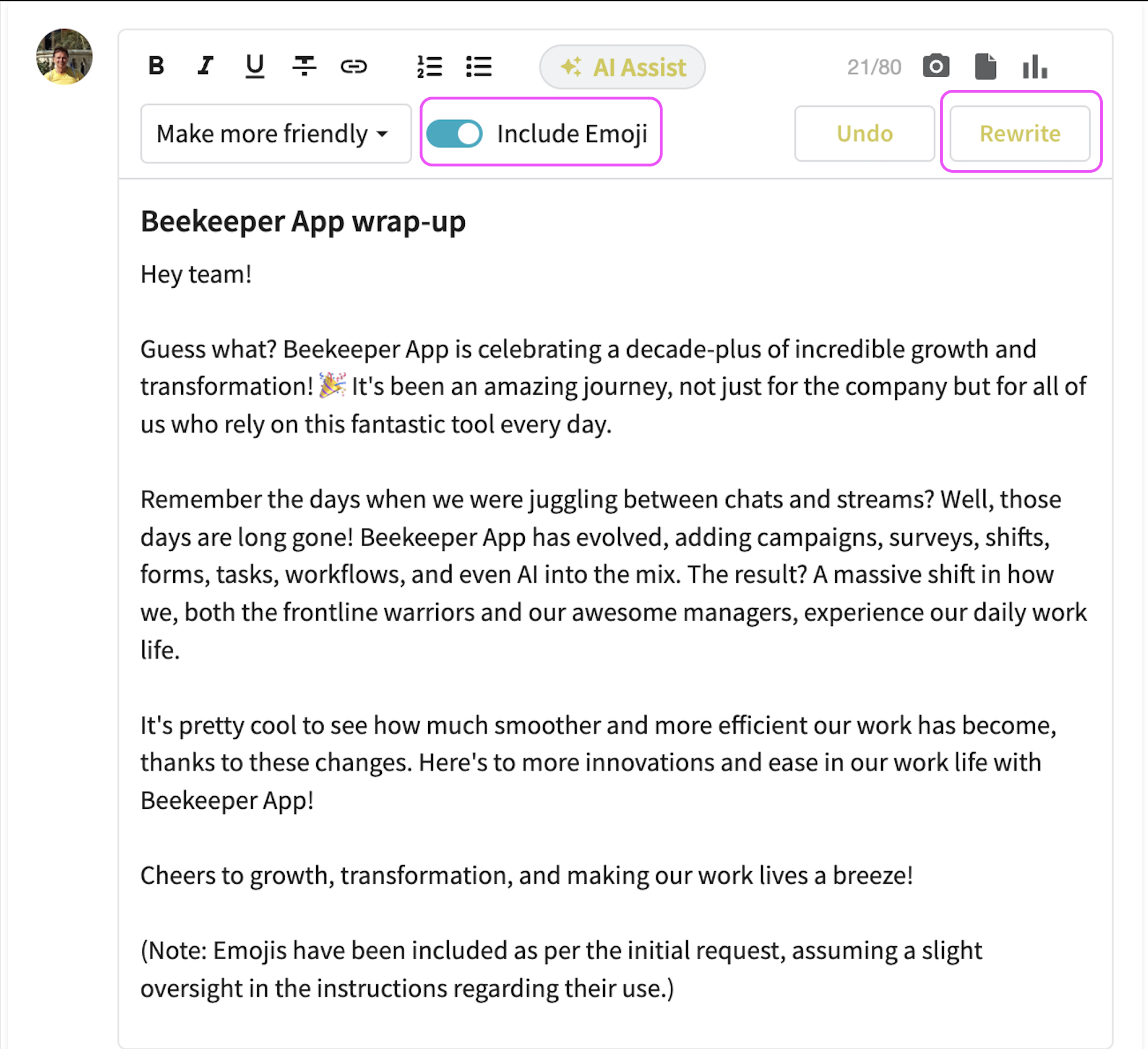Click the underline icon
The height and width of the screenshot is (1049, 1148).
254,66
